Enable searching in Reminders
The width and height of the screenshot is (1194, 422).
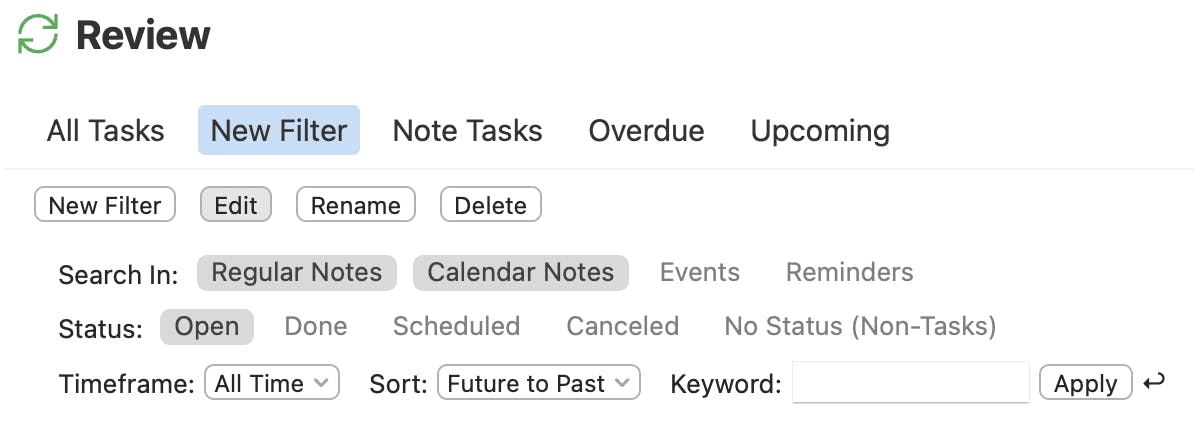point(849,273)
